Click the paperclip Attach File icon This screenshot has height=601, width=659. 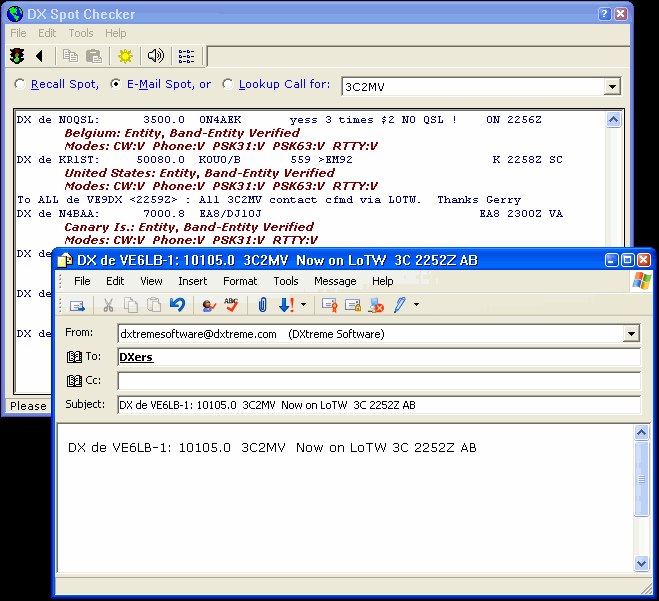[262, 305]
